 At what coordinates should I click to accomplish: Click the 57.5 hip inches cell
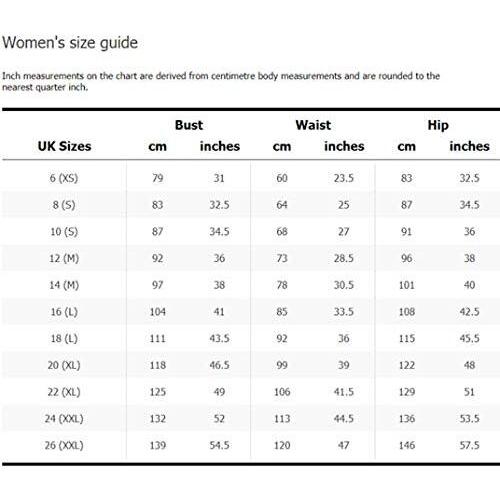point(469,445)
